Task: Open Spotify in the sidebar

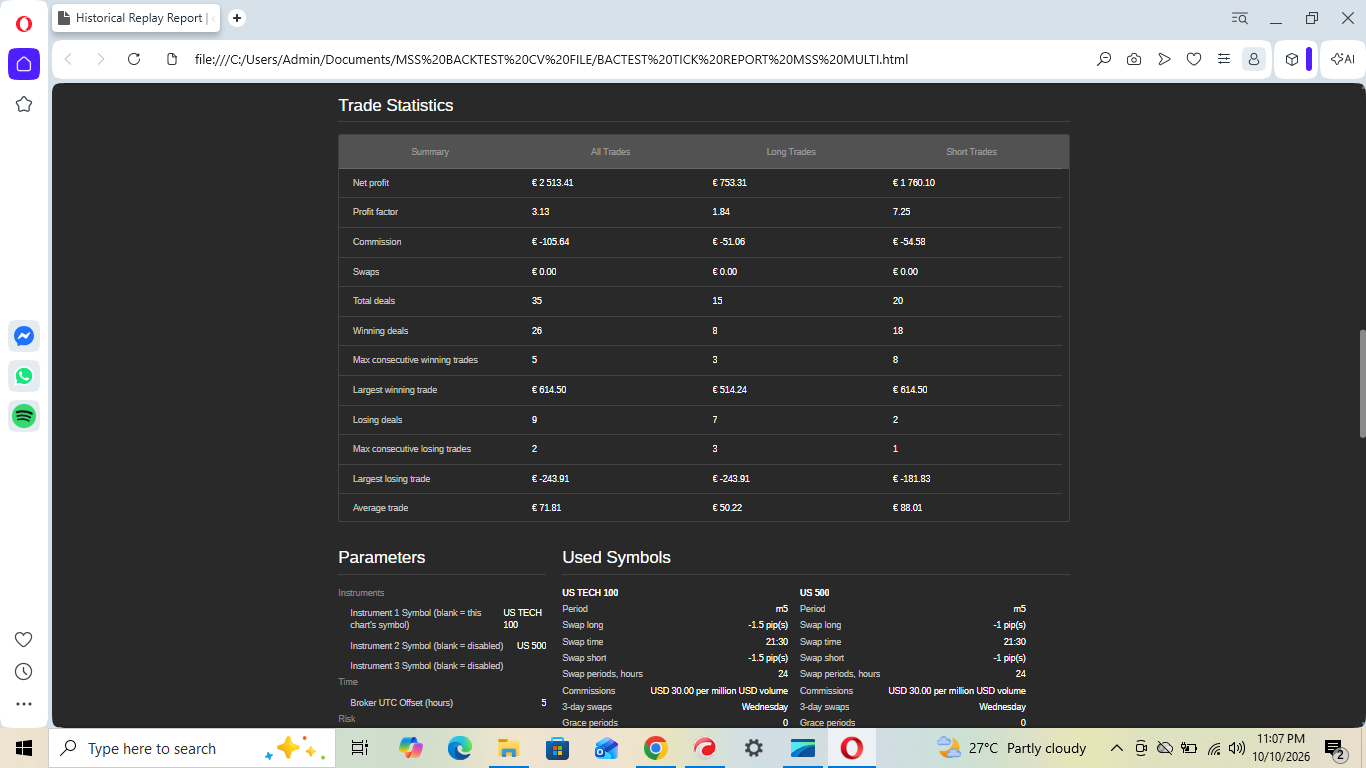Action: pos(24,416)
